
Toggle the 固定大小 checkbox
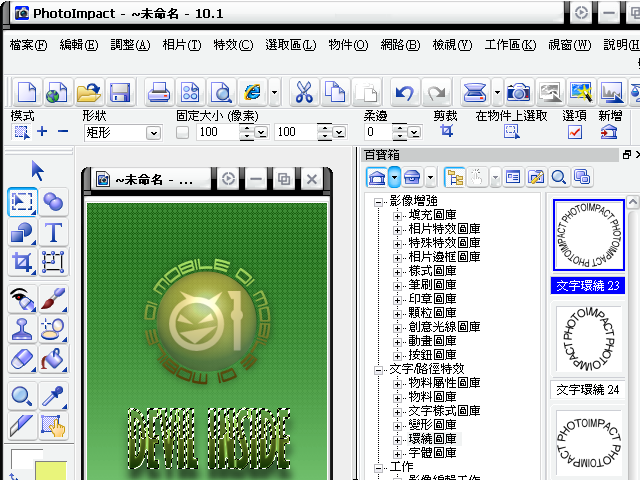182,132
